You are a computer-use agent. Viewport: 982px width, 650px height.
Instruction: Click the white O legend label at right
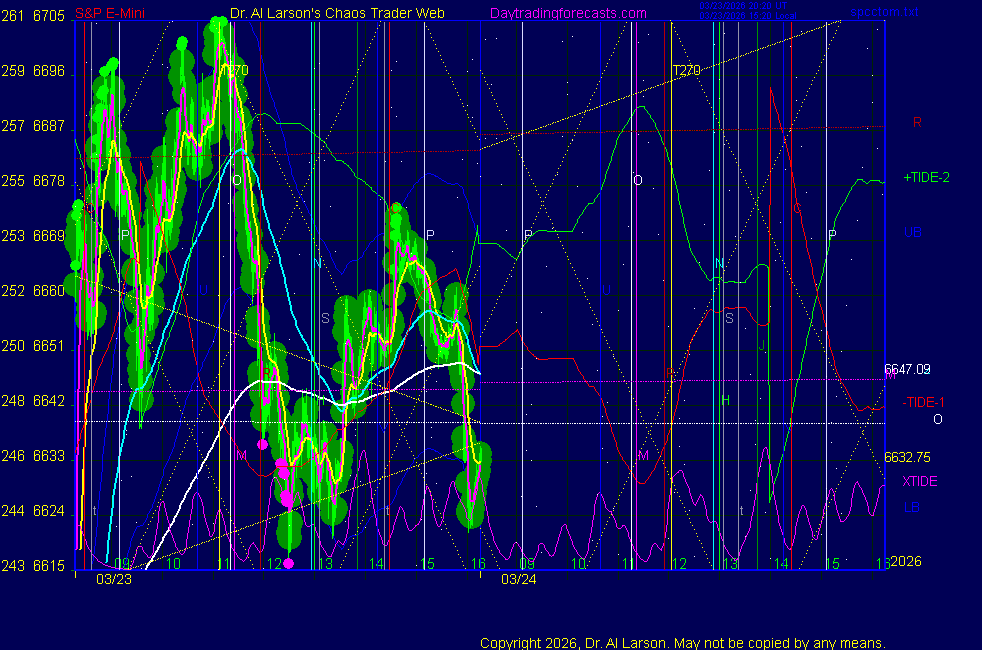coord(937,419)
